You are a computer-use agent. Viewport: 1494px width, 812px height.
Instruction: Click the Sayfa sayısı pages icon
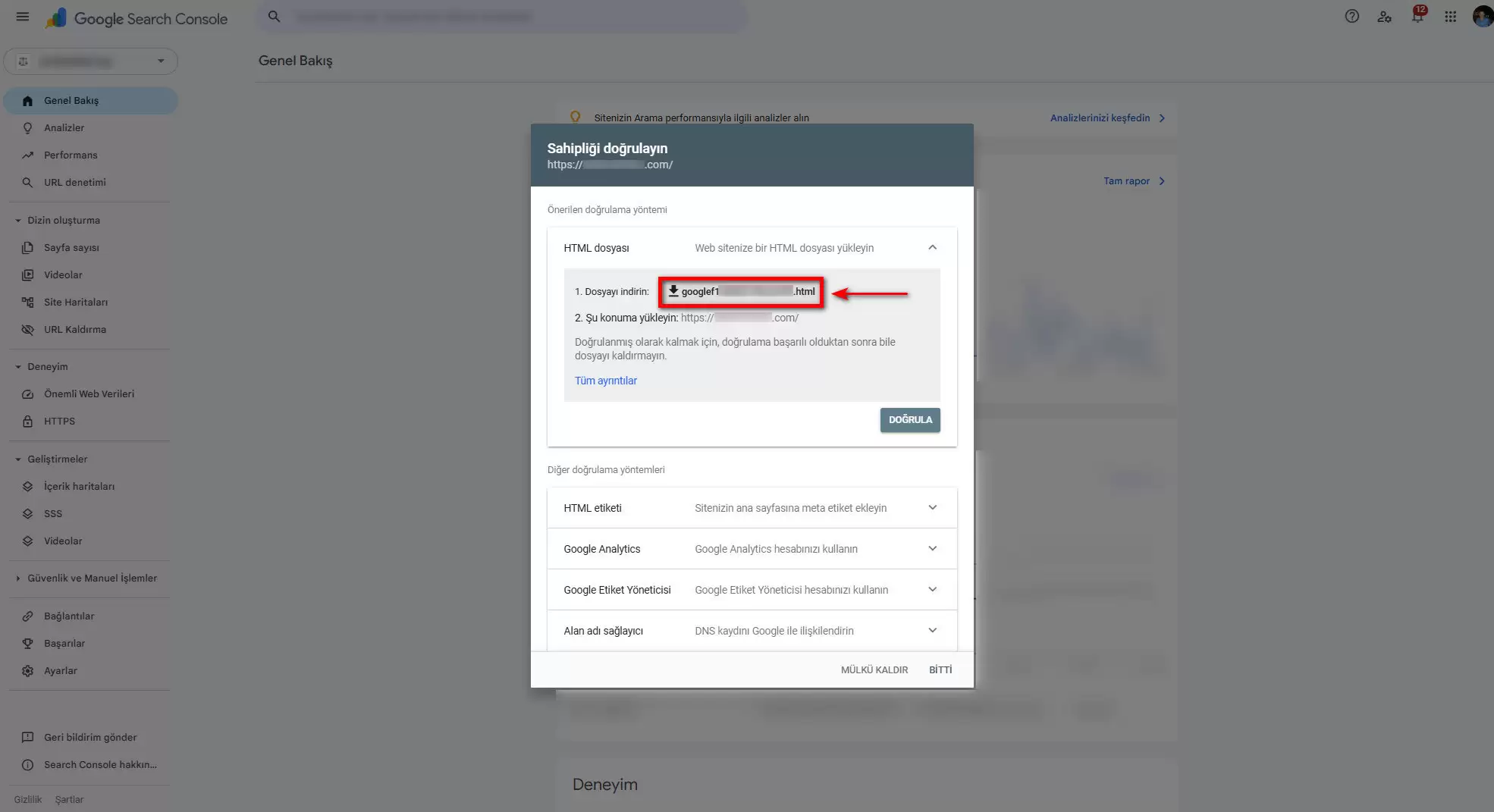pyautogui.click(x=28, y=248)
